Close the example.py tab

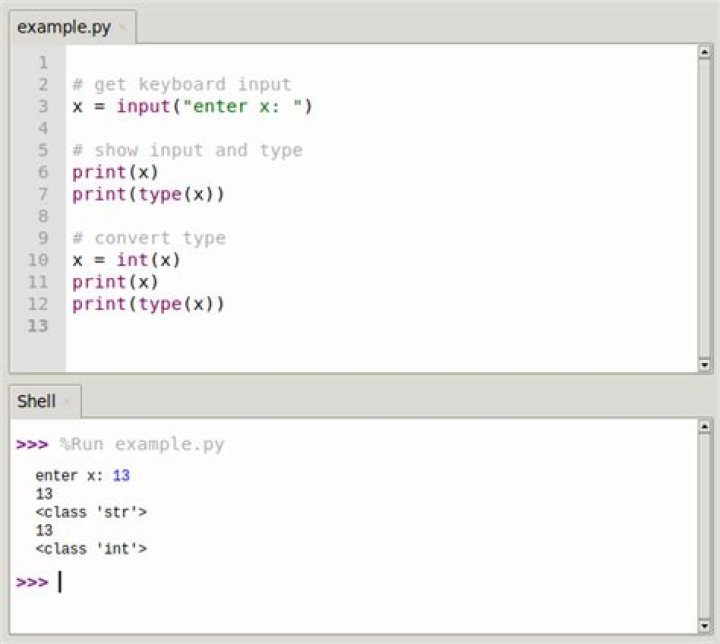[123, 28]
